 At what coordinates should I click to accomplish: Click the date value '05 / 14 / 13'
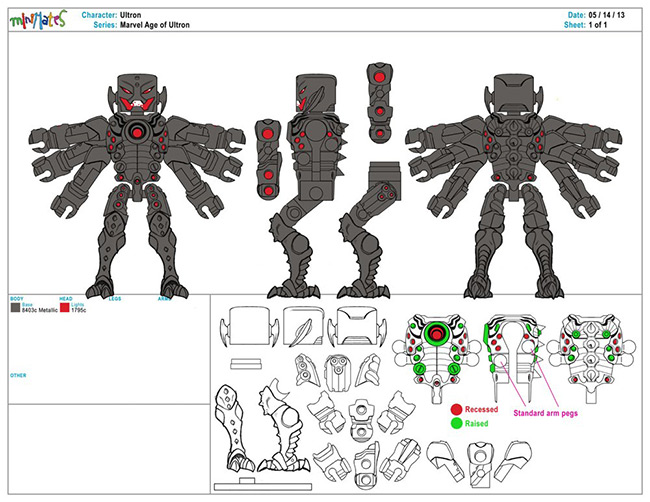[606, 15]
